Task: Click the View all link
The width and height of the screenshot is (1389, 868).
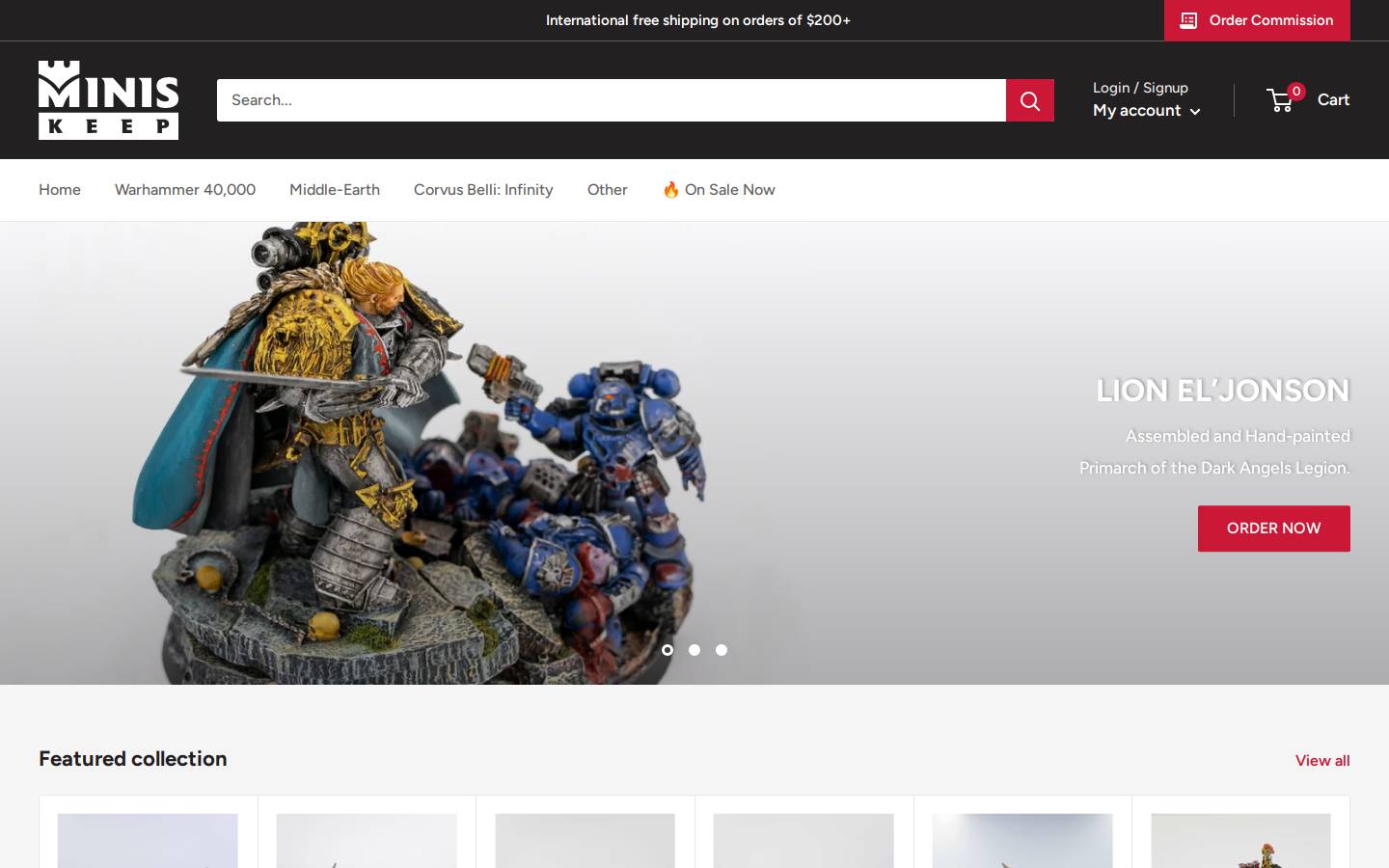Action: coord(1322,761)
